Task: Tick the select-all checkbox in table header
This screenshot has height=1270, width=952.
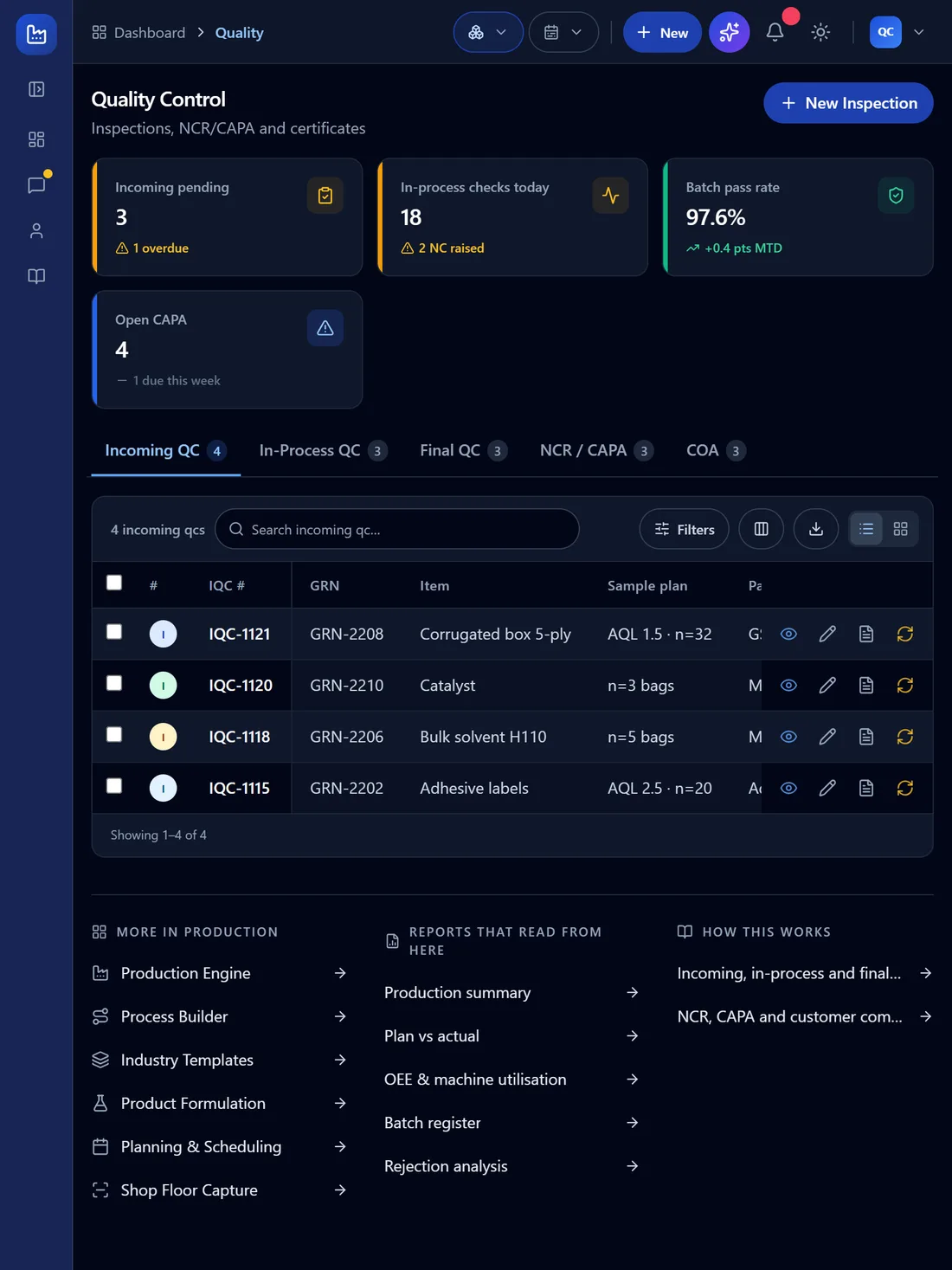Action: [114, 583]
